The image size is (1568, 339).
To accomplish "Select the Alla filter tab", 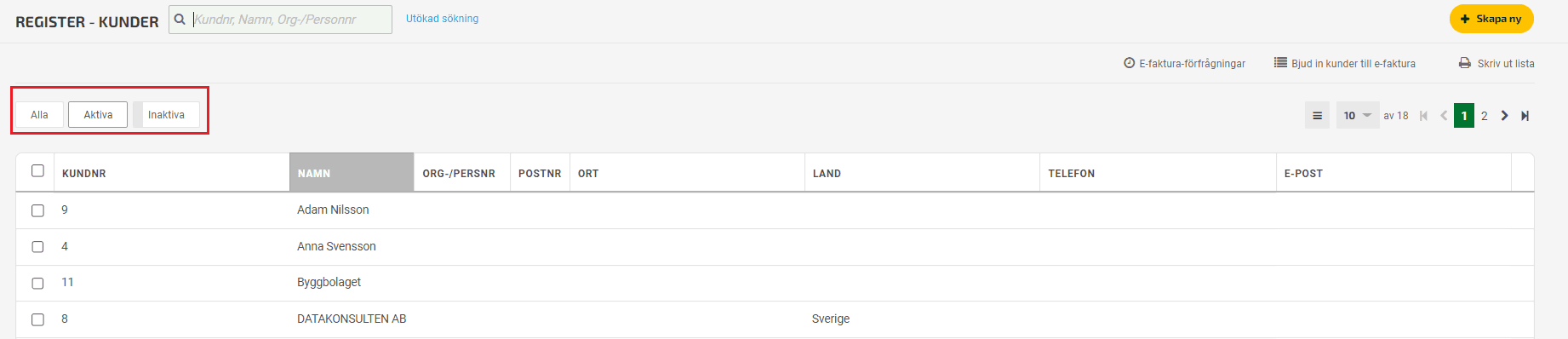I will 39,115.
